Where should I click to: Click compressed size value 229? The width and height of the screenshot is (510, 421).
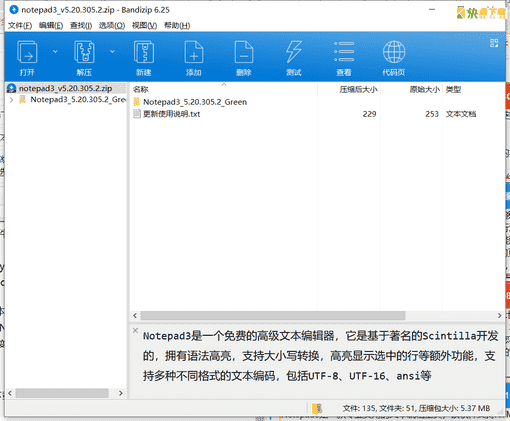(369, 114)
